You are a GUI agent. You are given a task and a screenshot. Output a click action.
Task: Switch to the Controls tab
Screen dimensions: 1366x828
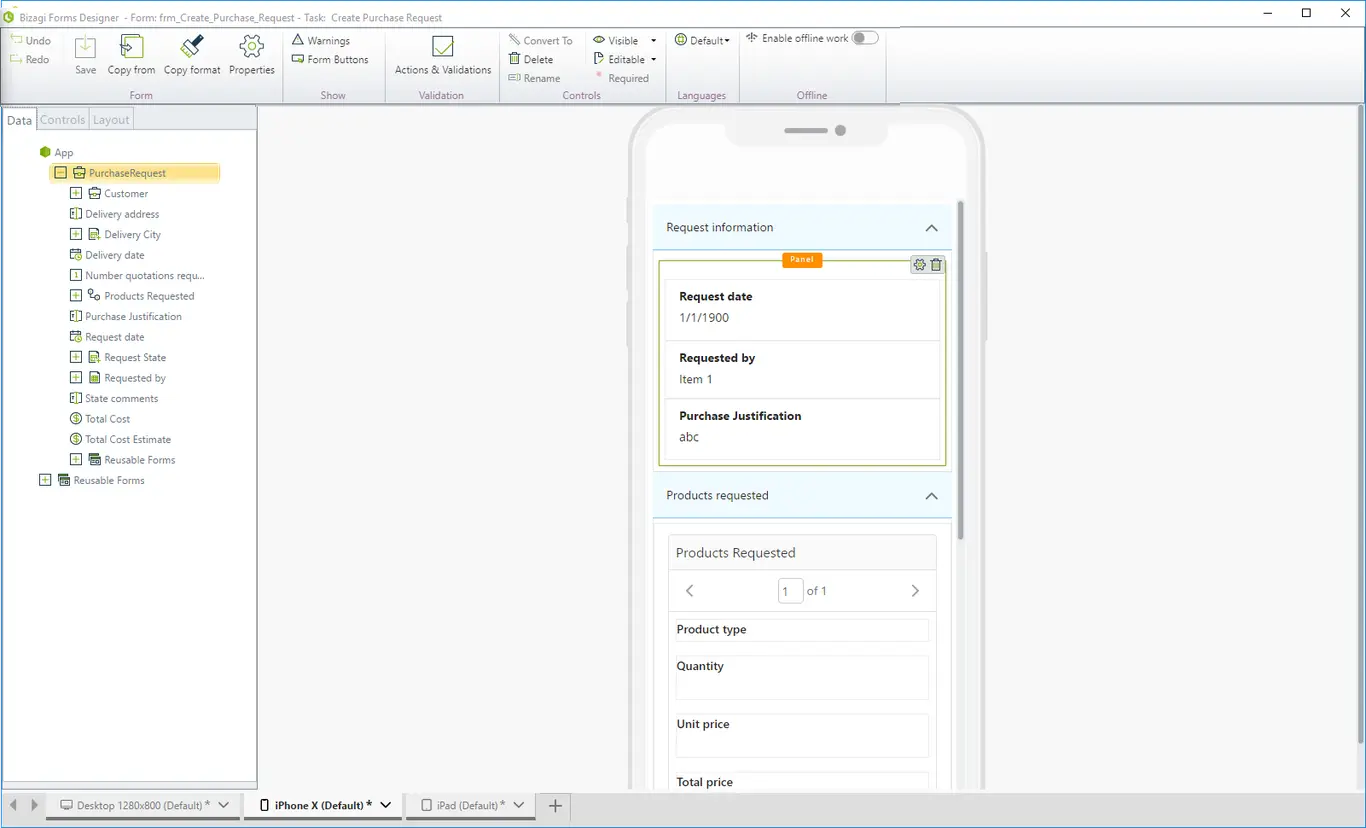pos(63,120)
